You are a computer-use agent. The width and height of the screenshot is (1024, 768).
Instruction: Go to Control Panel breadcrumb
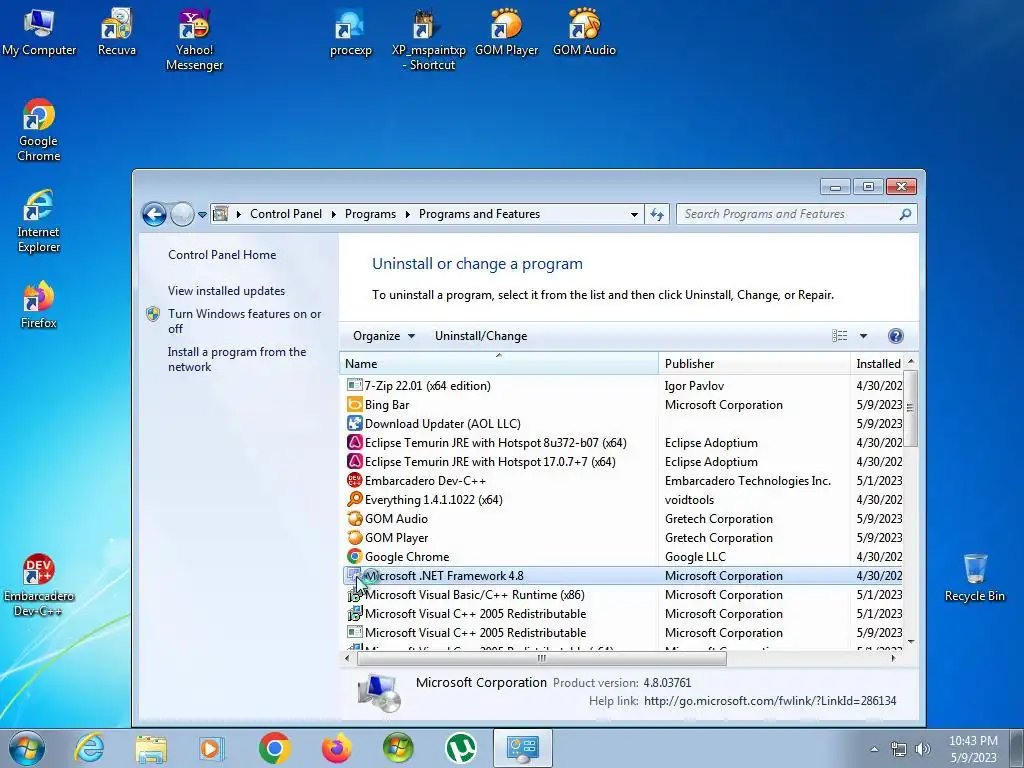click(285, 214)
